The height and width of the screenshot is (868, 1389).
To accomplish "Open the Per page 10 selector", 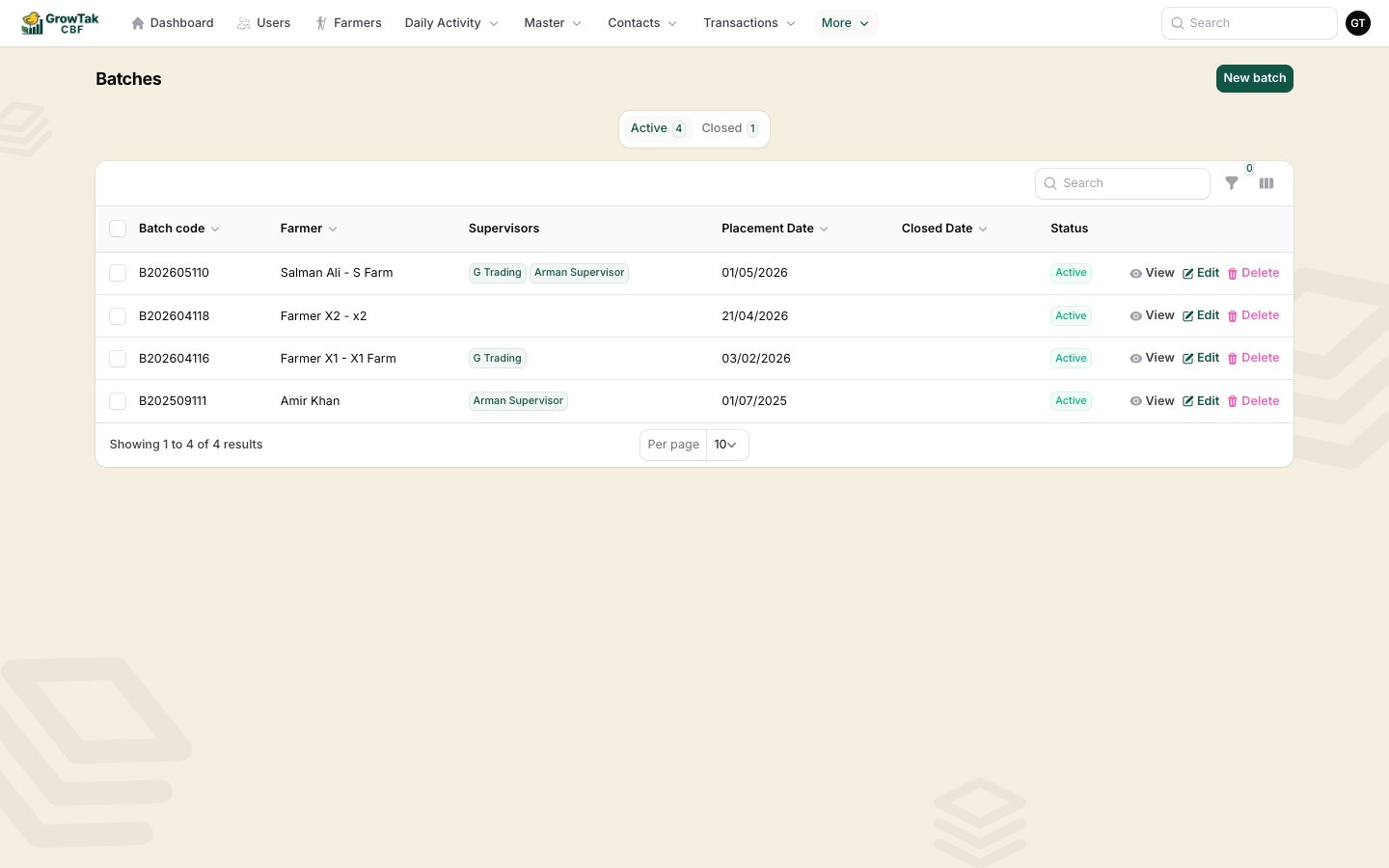I will (727, 445).
